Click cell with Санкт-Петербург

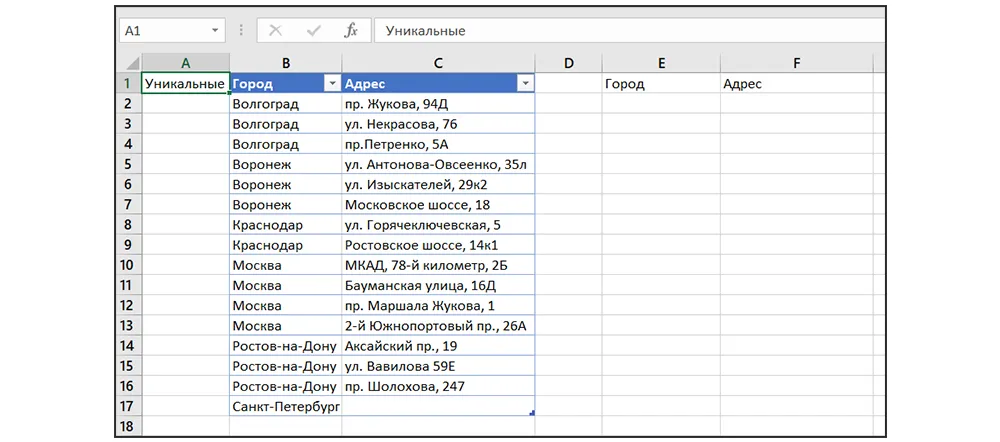point(285,407)
